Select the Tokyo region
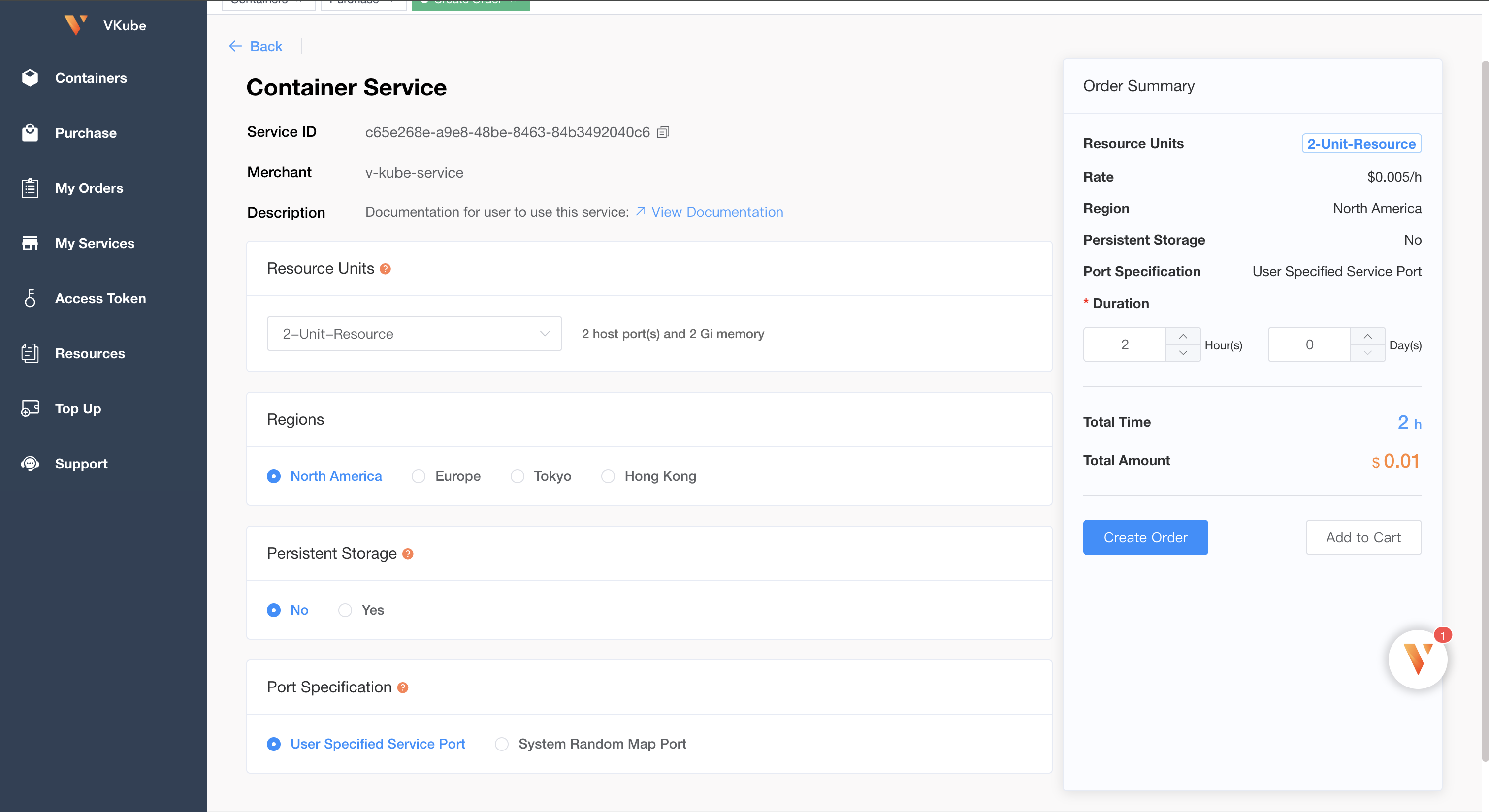Screen dimensions: 1489x812 coord(541,476)
